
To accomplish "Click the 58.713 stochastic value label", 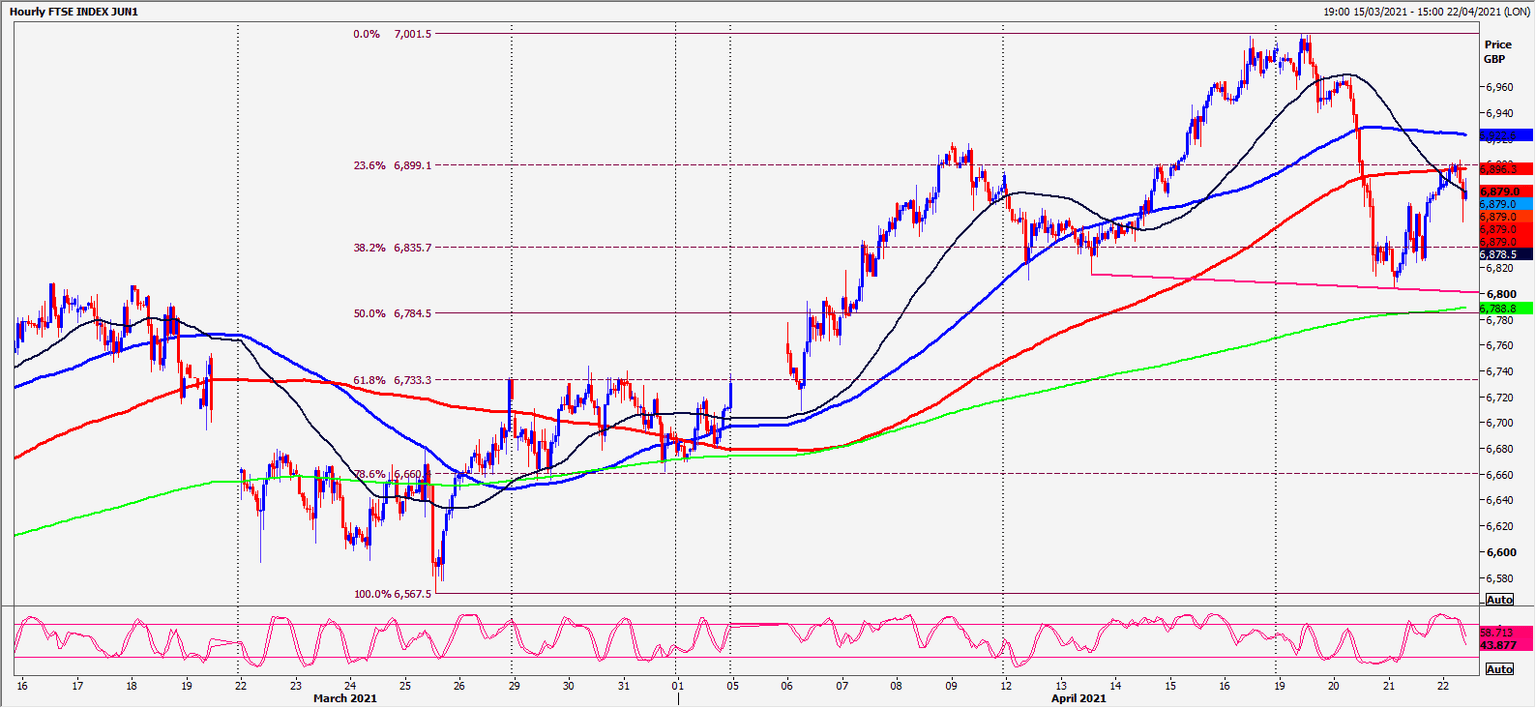I will (1498, 632).
